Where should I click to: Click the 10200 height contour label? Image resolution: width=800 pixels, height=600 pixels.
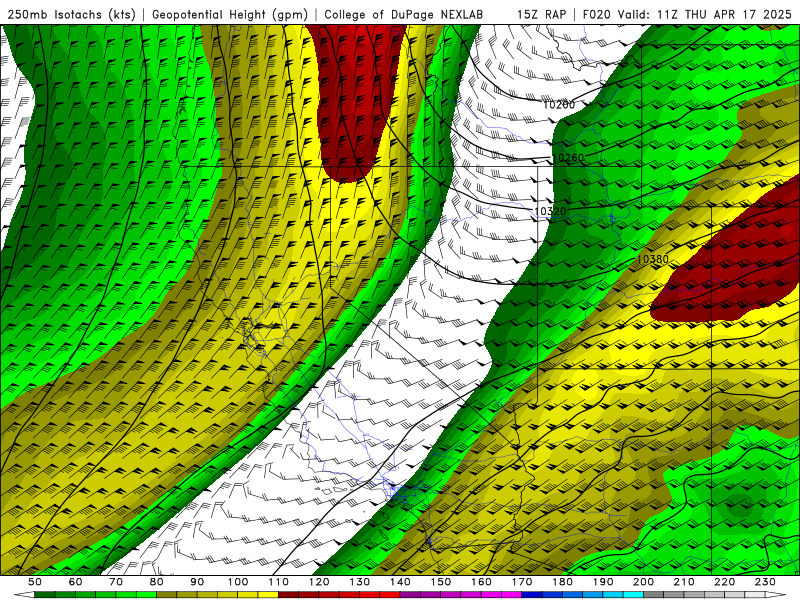point(559,105)
